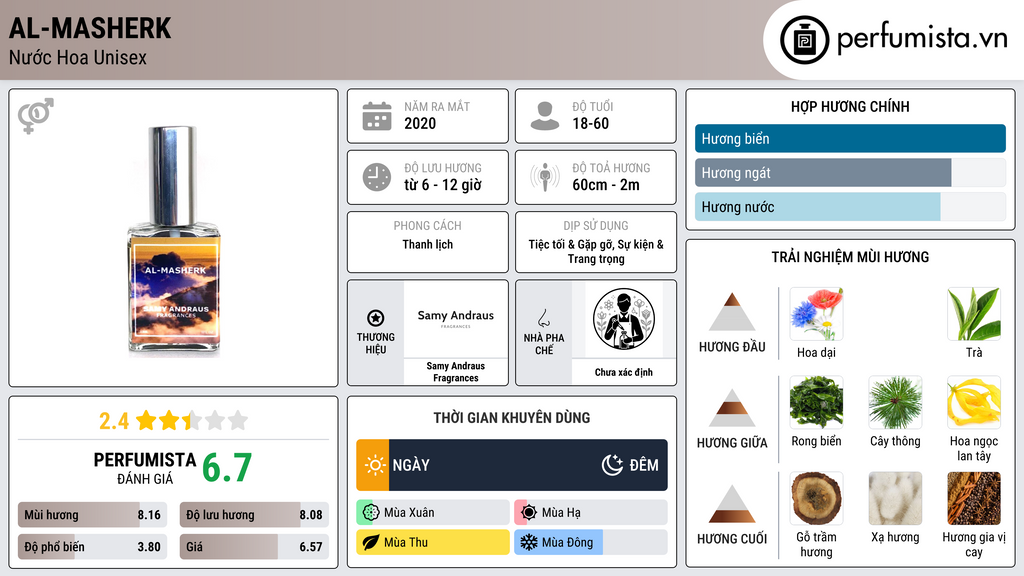Viewport: 1024px width, 576px height.
Task: Click the Hợp hương chính heading
Action: [850, 106]
